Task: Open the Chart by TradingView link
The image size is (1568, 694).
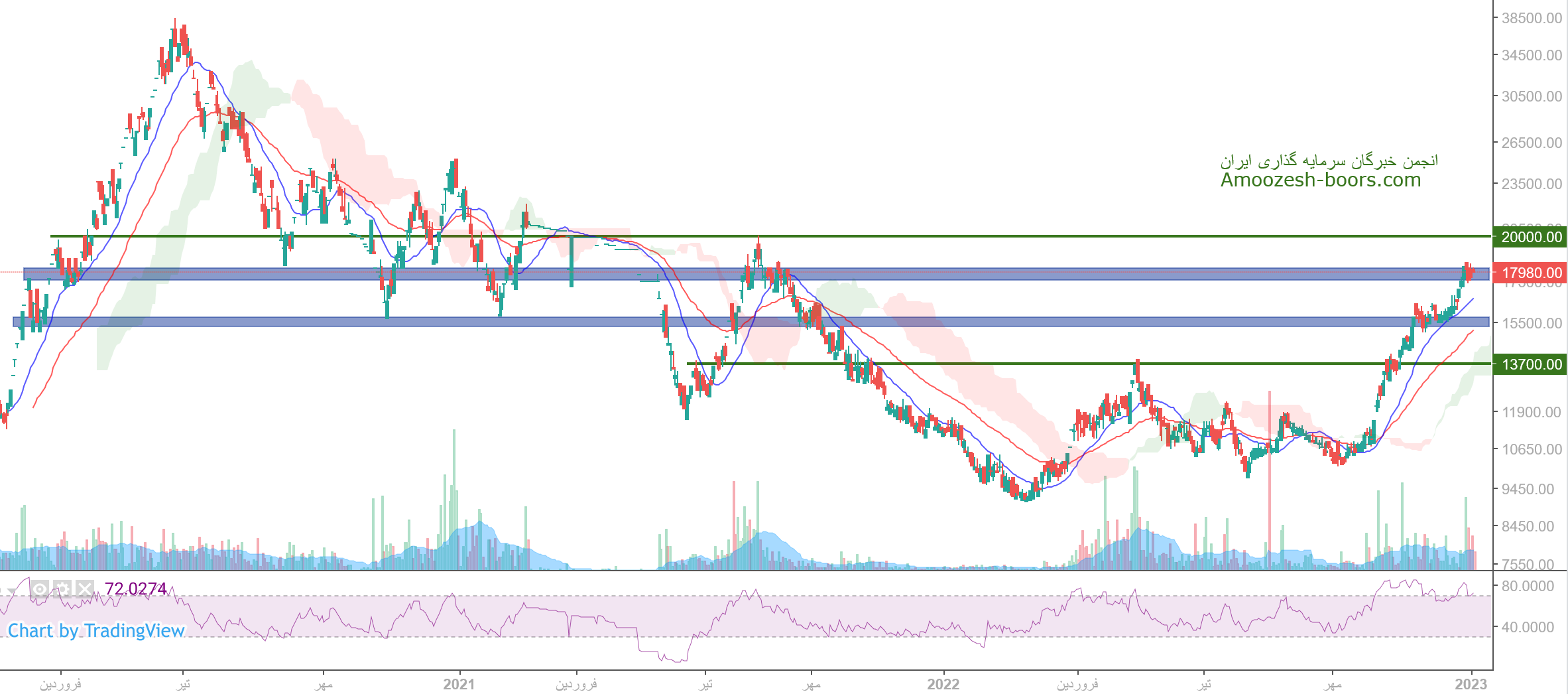Action: [95, 631]
